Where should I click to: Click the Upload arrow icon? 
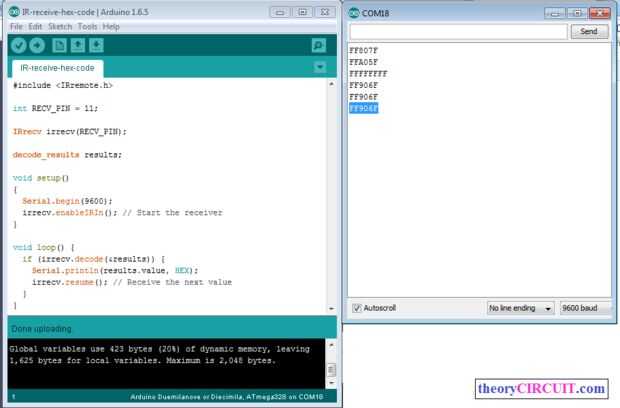pyautogui.click(x=37, y=45)
